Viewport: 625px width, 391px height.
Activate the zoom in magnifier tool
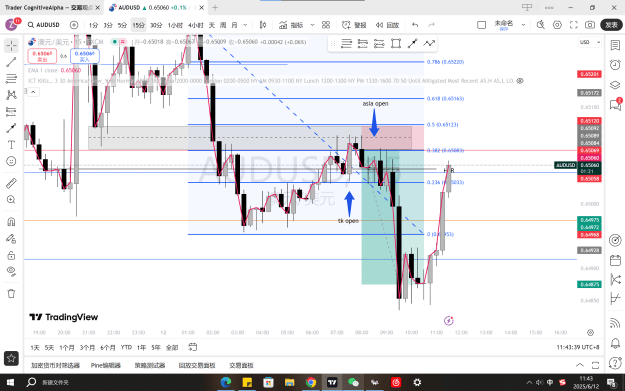coord(11,200)
